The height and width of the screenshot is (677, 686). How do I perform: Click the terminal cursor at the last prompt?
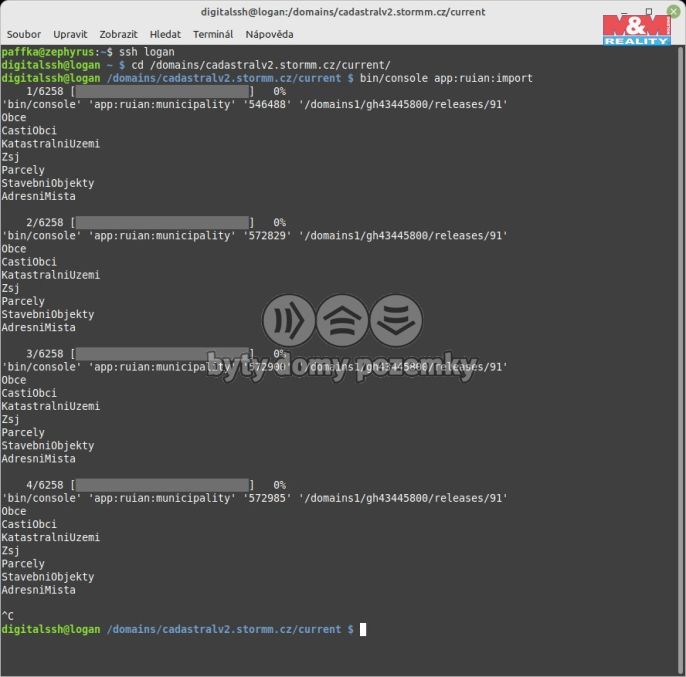[x=364, y=629]
